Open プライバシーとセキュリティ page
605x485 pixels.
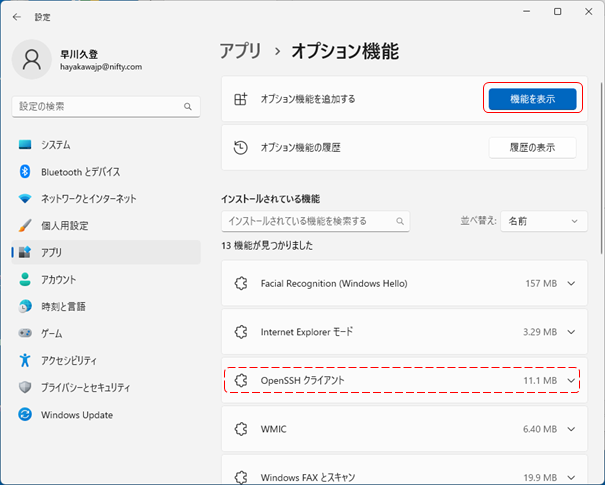[91, 388]
